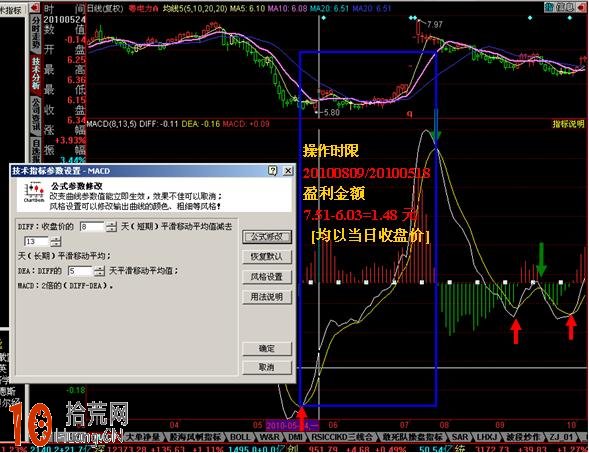The height and width of the screenshot is (453, 589).
Task: Select the BOLL indicator tab
Action: click(240, 437)
